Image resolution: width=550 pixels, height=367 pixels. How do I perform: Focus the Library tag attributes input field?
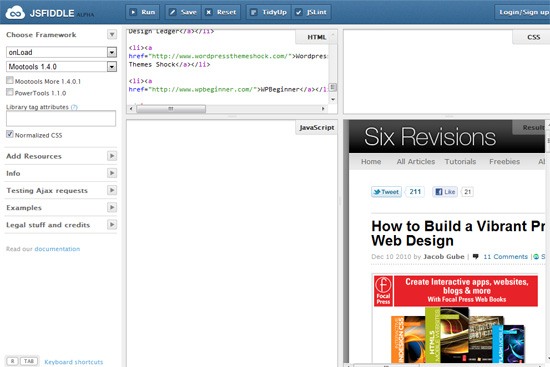click(61, 119)
